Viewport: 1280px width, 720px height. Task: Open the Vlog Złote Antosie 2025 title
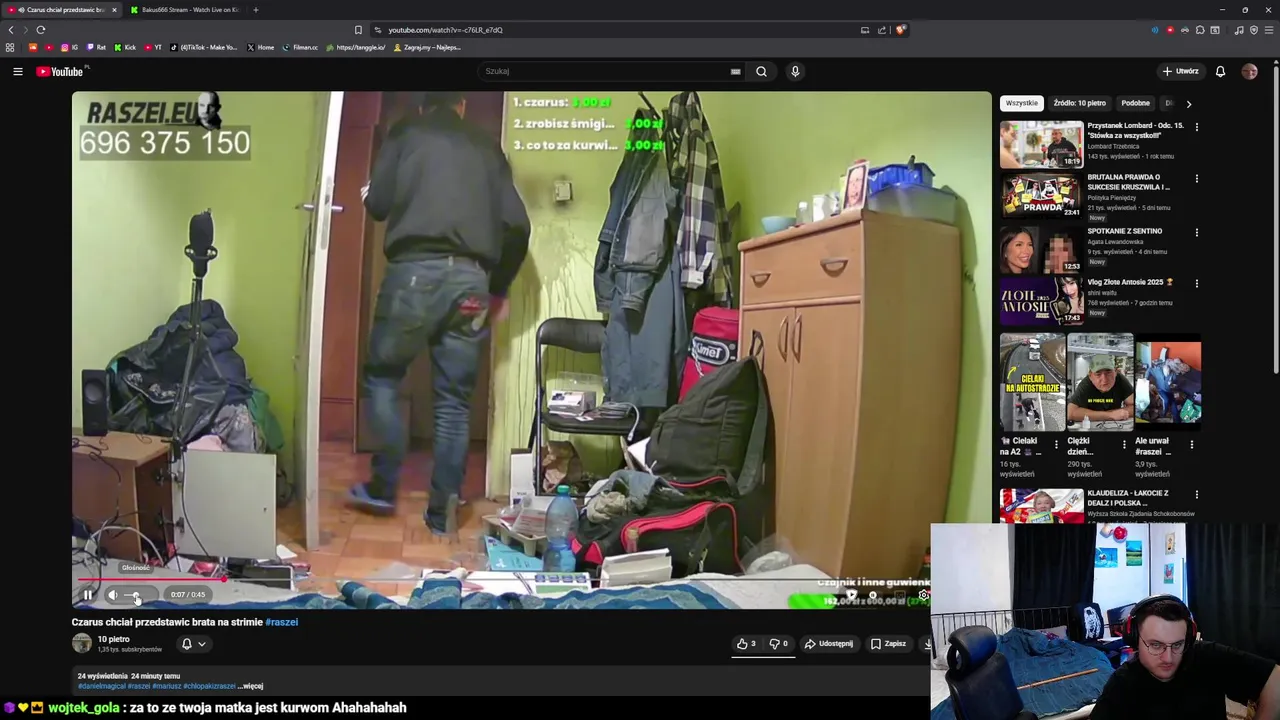pos(1131,282)
